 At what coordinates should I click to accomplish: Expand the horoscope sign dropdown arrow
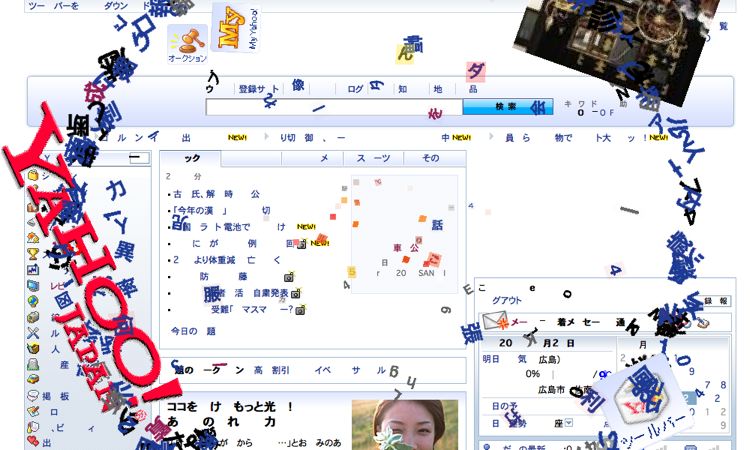coord(568,422)
